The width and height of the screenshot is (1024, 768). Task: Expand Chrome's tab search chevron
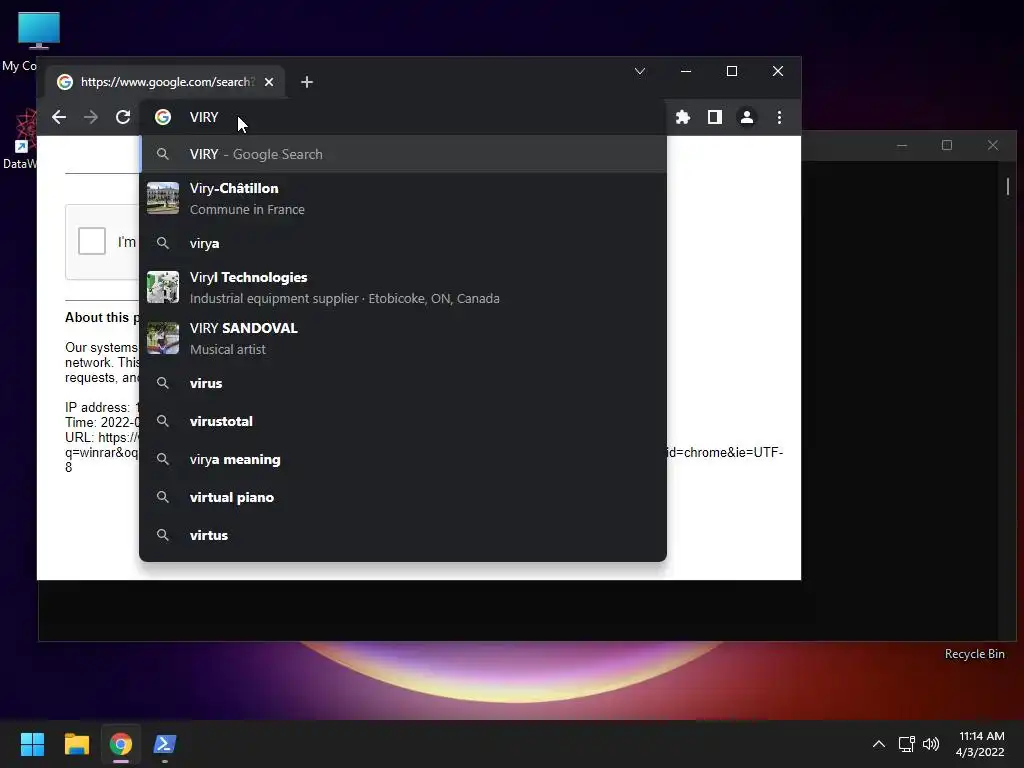pos(640,71)
